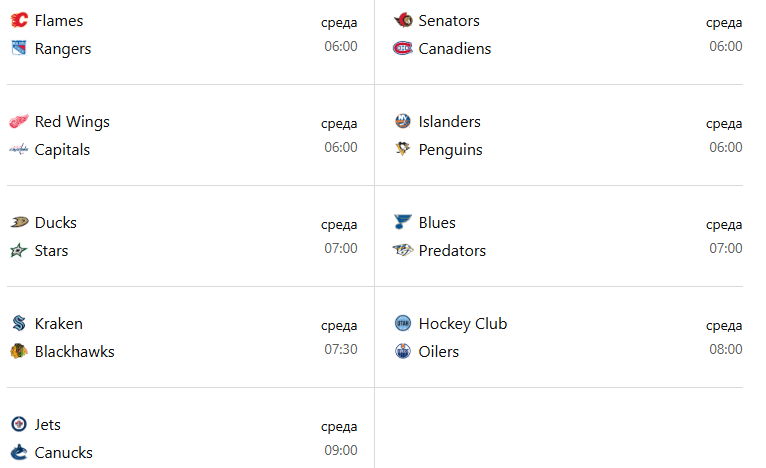Select the Jets vs Canucks 09:00 time
Screen dimensions: 766x468
click(340, 450)
